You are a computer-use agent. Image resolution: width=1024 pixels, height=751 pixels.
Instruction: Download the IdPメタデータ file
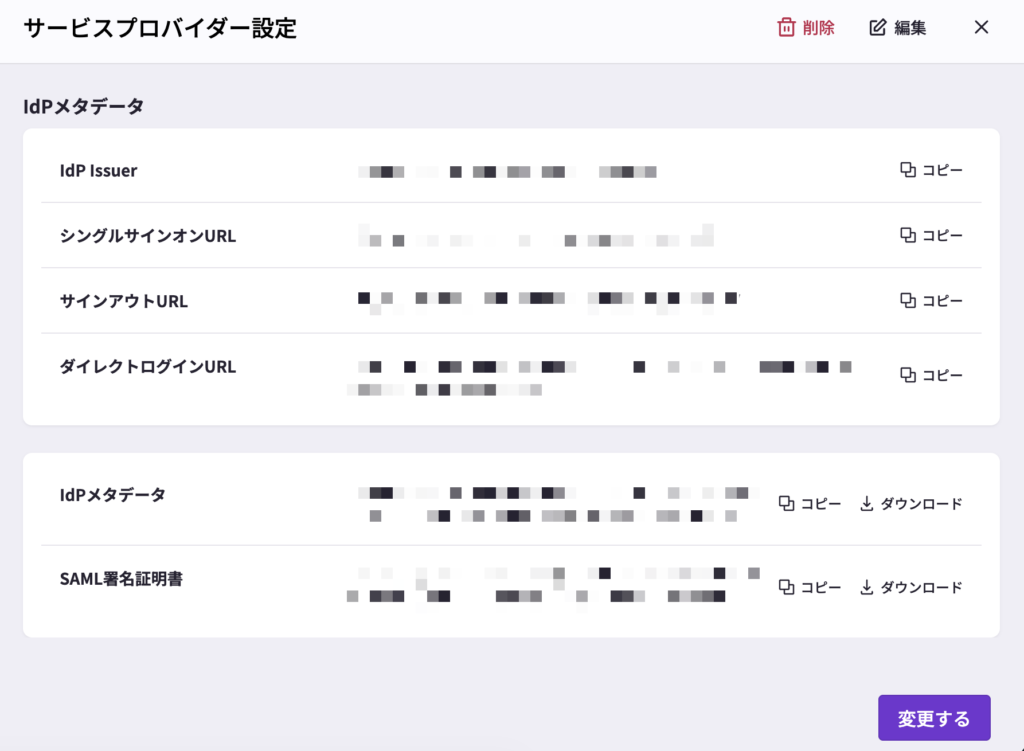pyautogui.click(x=911, y=503)
